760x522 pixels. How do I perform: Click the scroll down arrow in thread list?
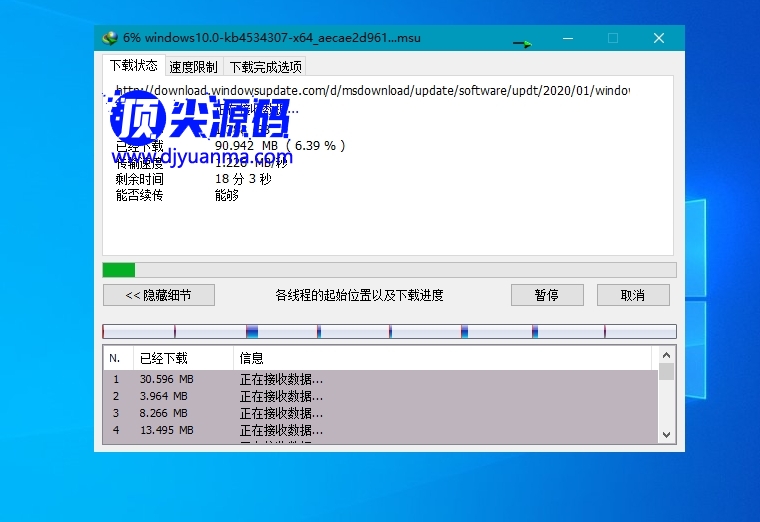[666, 434]
